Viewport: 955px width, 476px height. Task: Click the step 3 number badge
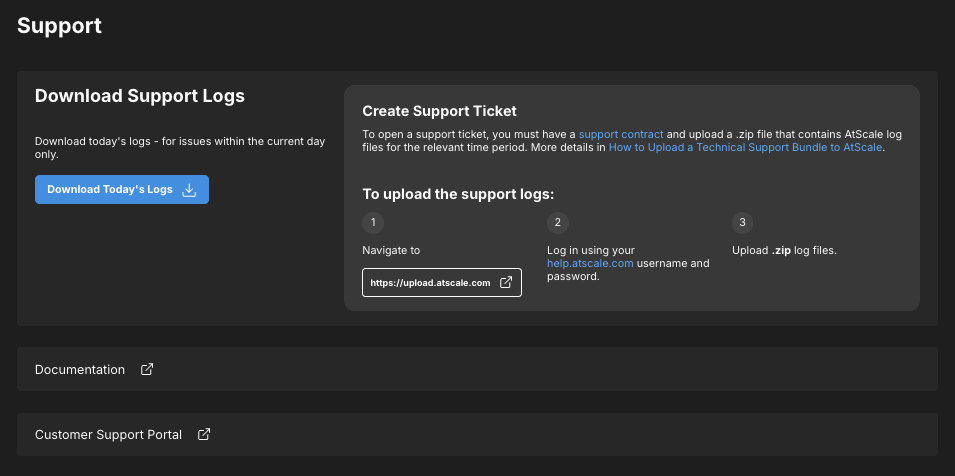tap(742, 222)
